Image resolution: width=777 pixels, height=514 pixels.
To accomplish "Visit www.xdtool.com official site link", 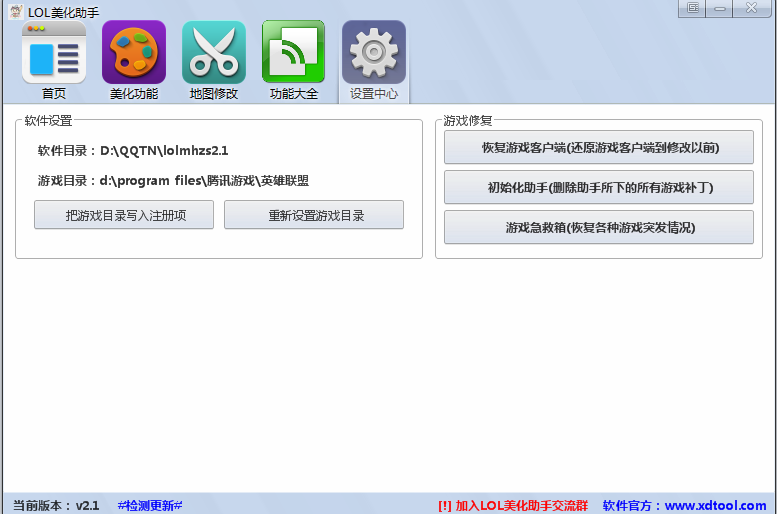I will pyautogui.click(x=715, y=506).
